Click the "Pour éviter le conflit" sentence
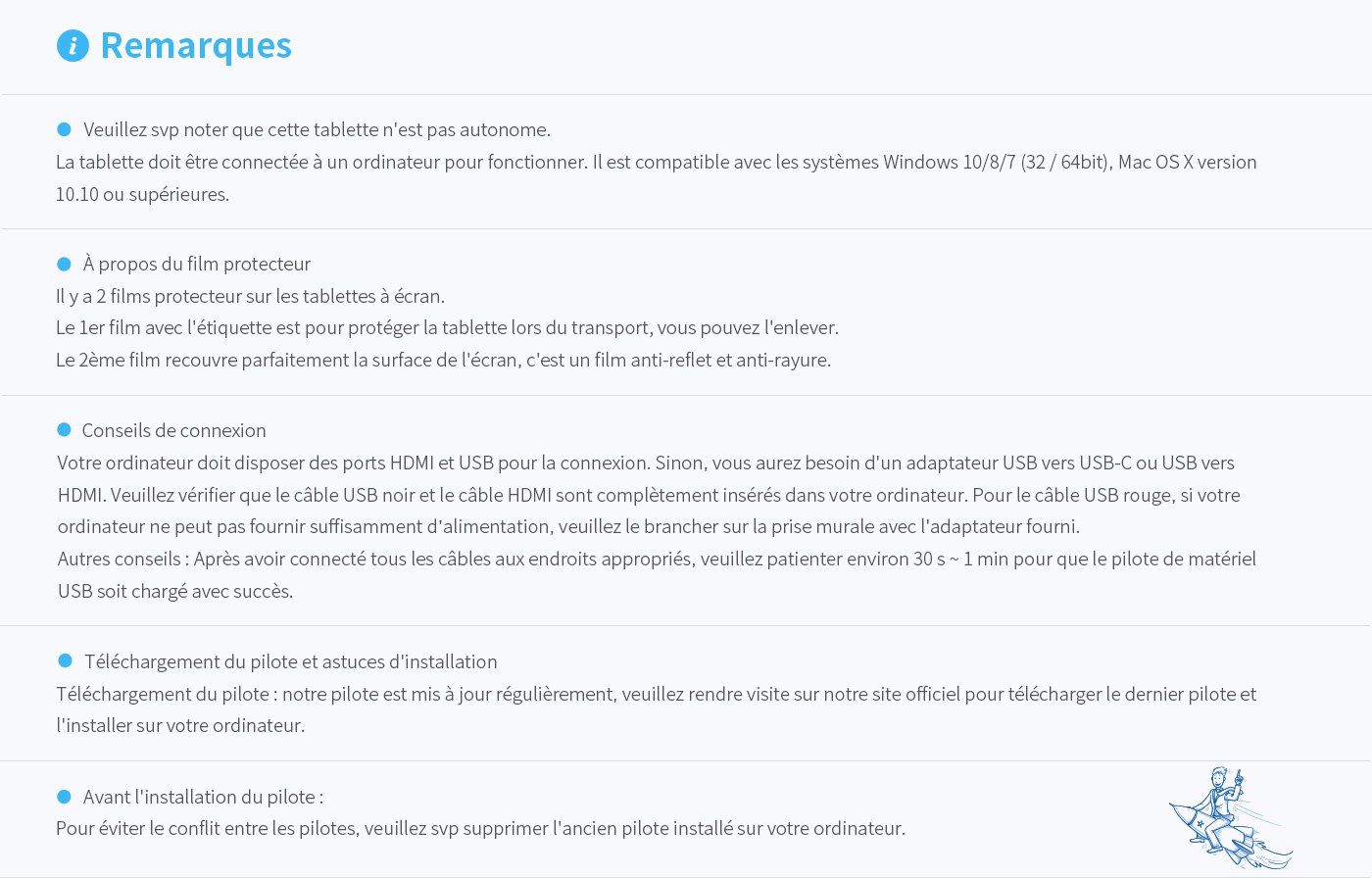The height and width of the screenshot is (878, 1372). (480, 828)
